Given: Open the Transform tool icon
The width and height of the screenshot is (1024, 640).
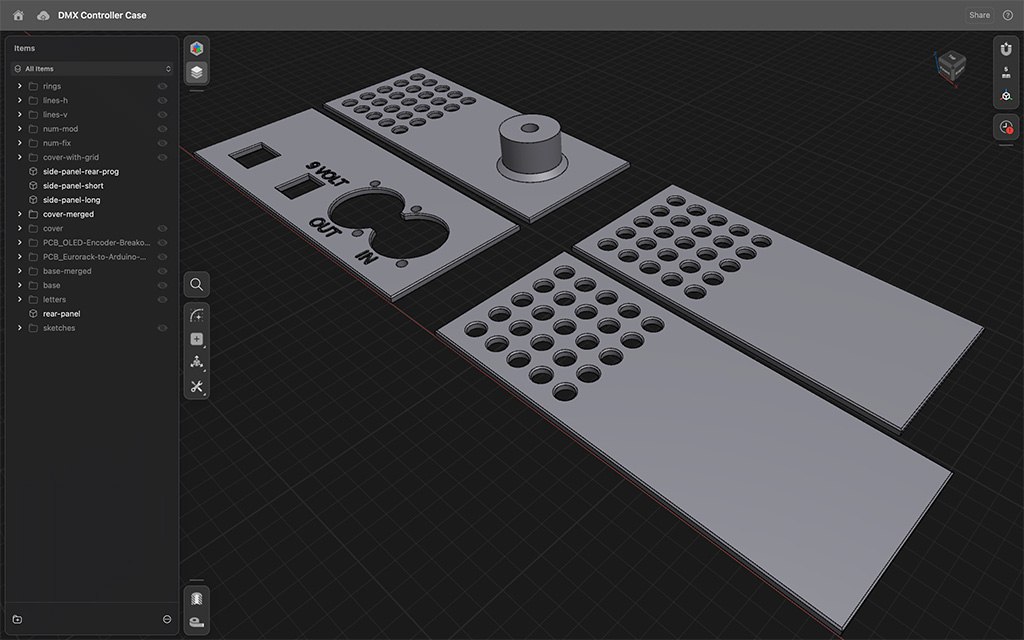Looking at the screenshot, I should pyautogui.click(x=197, y=362).
